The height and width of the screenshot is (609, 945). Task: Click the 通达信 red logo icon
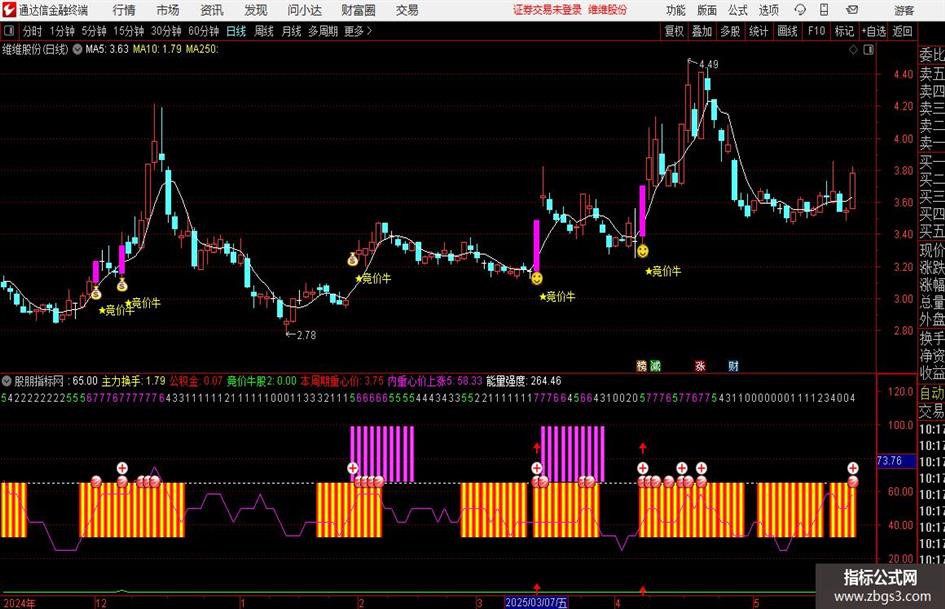[8, 10]
